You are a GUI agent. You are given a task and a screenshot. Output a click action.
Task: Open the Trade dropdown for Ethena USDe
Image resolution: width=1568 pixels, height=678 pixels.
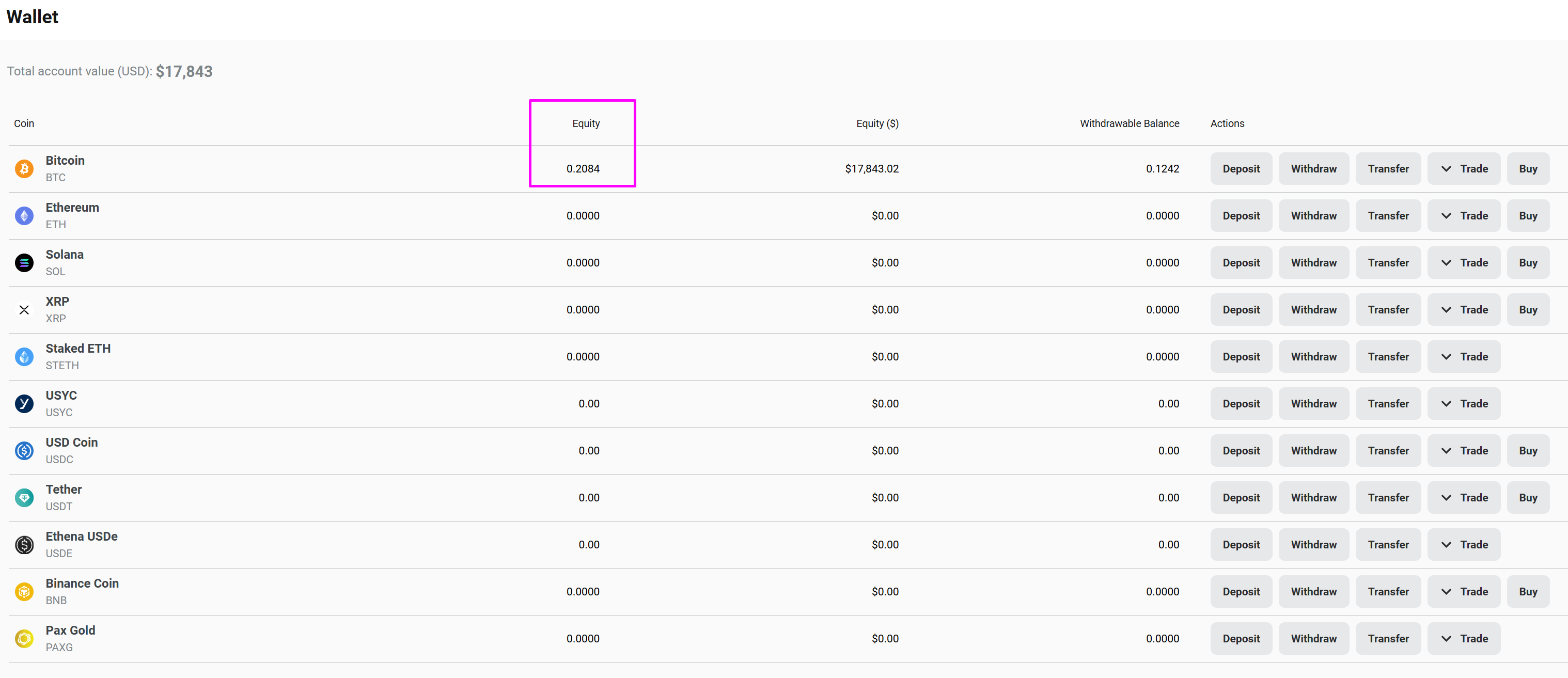click(1464, 545)
